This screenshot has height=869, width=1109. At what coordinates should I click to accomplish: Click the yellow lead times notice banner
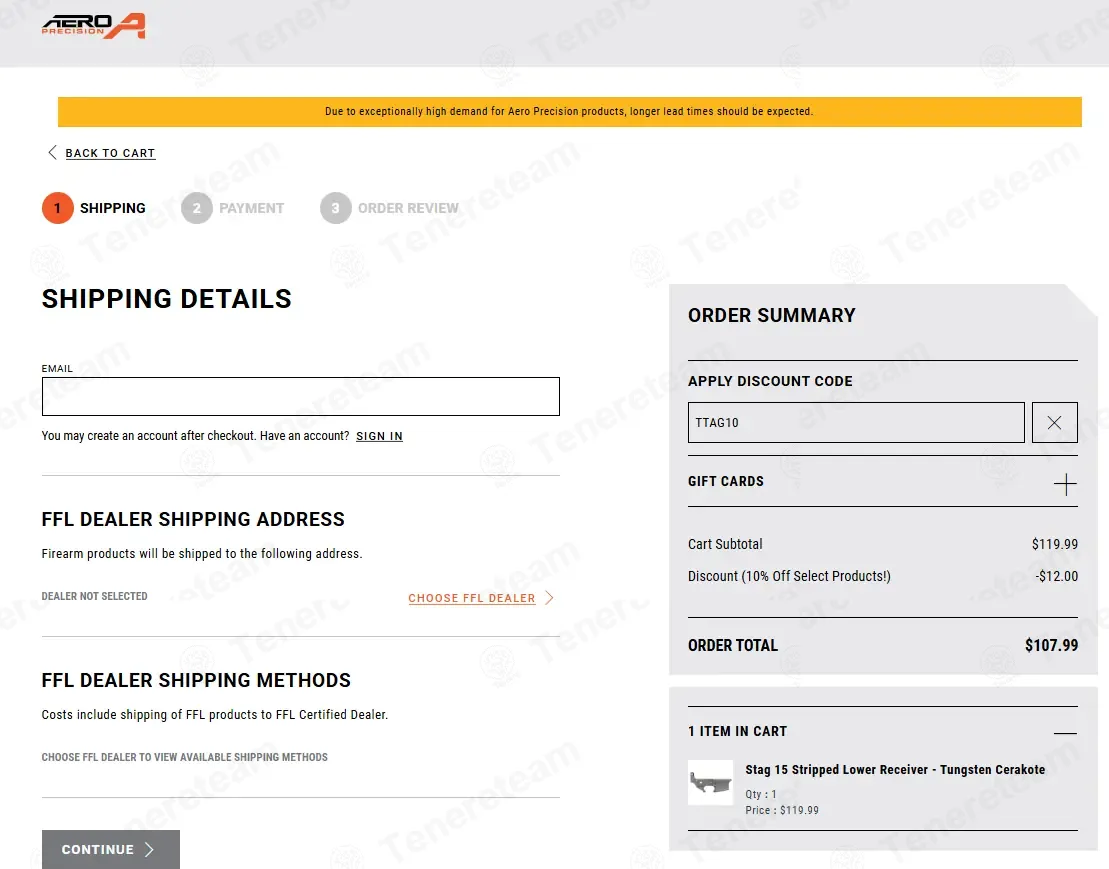click(x=569, y=112)
